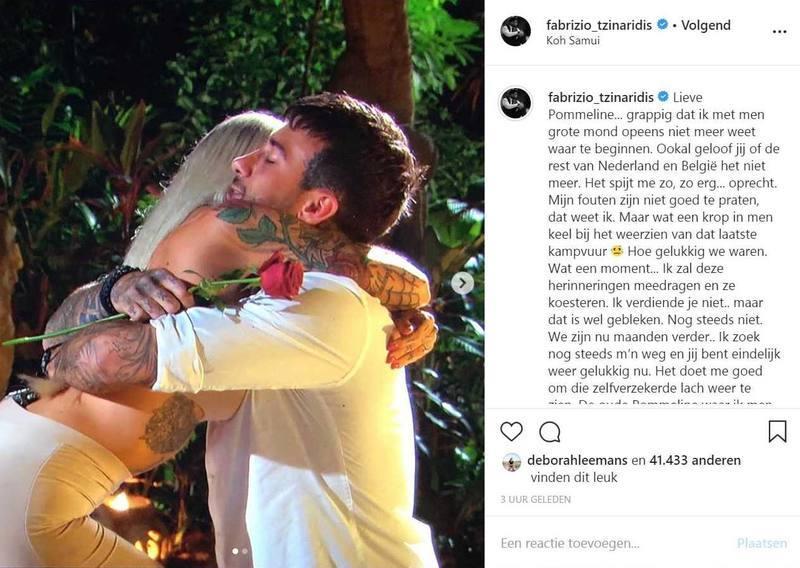
Task: Open the Koh Samui location link
Action: click(572, 41)
